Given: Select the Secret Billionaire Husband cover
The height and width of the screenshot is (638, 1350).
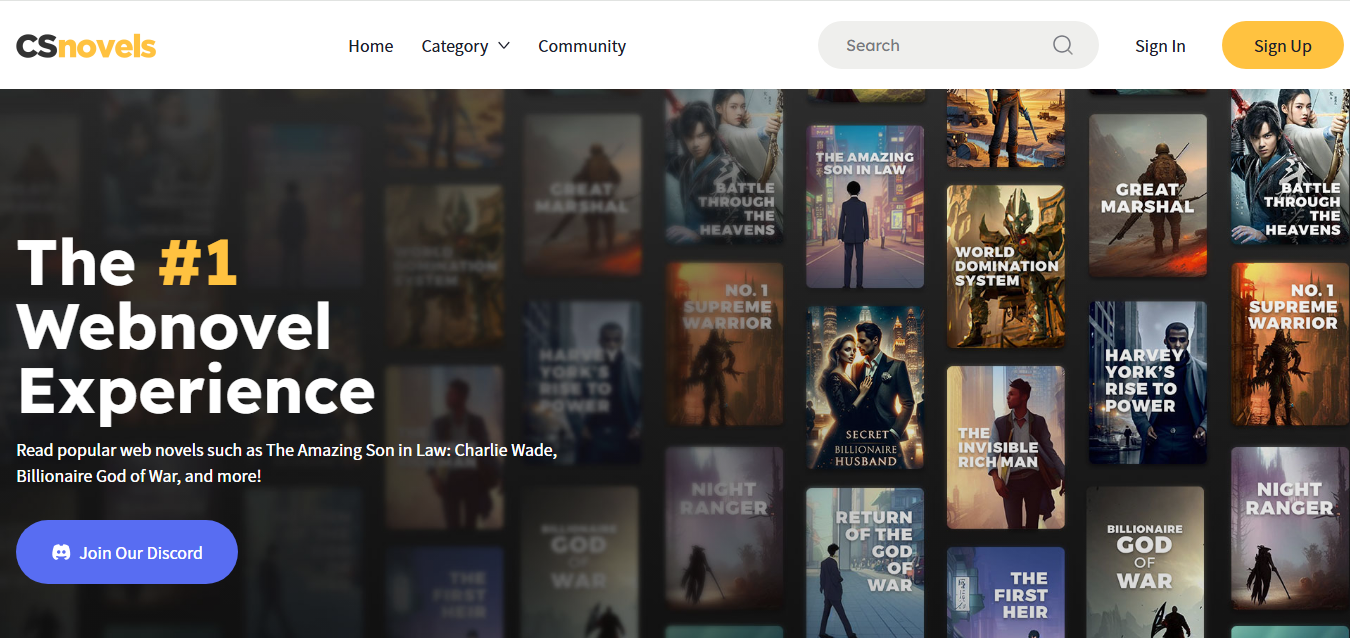Looking at the screenshot, I should [x=865, y=387].
